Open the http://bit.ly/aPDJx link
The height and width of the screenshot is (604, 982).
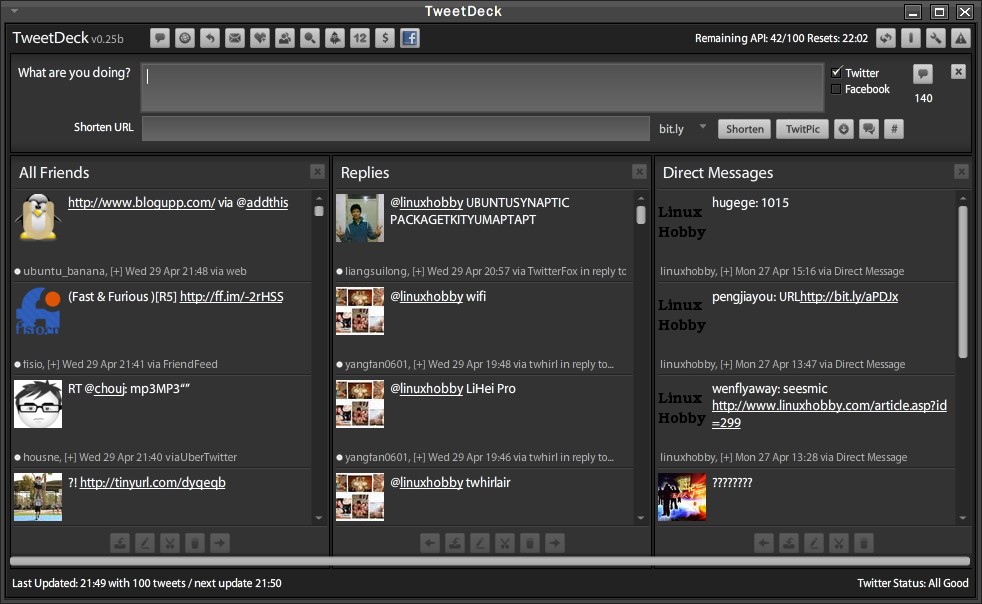[x=849, y=296]
